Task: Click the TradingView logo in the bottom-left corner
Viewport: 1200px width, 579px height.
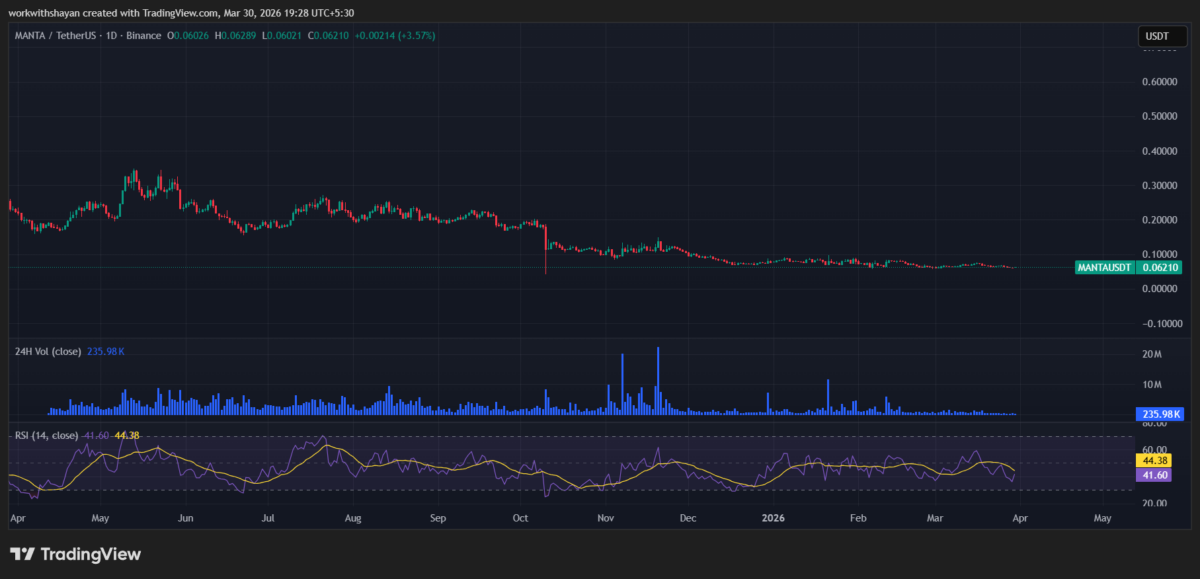Action: 75,553
